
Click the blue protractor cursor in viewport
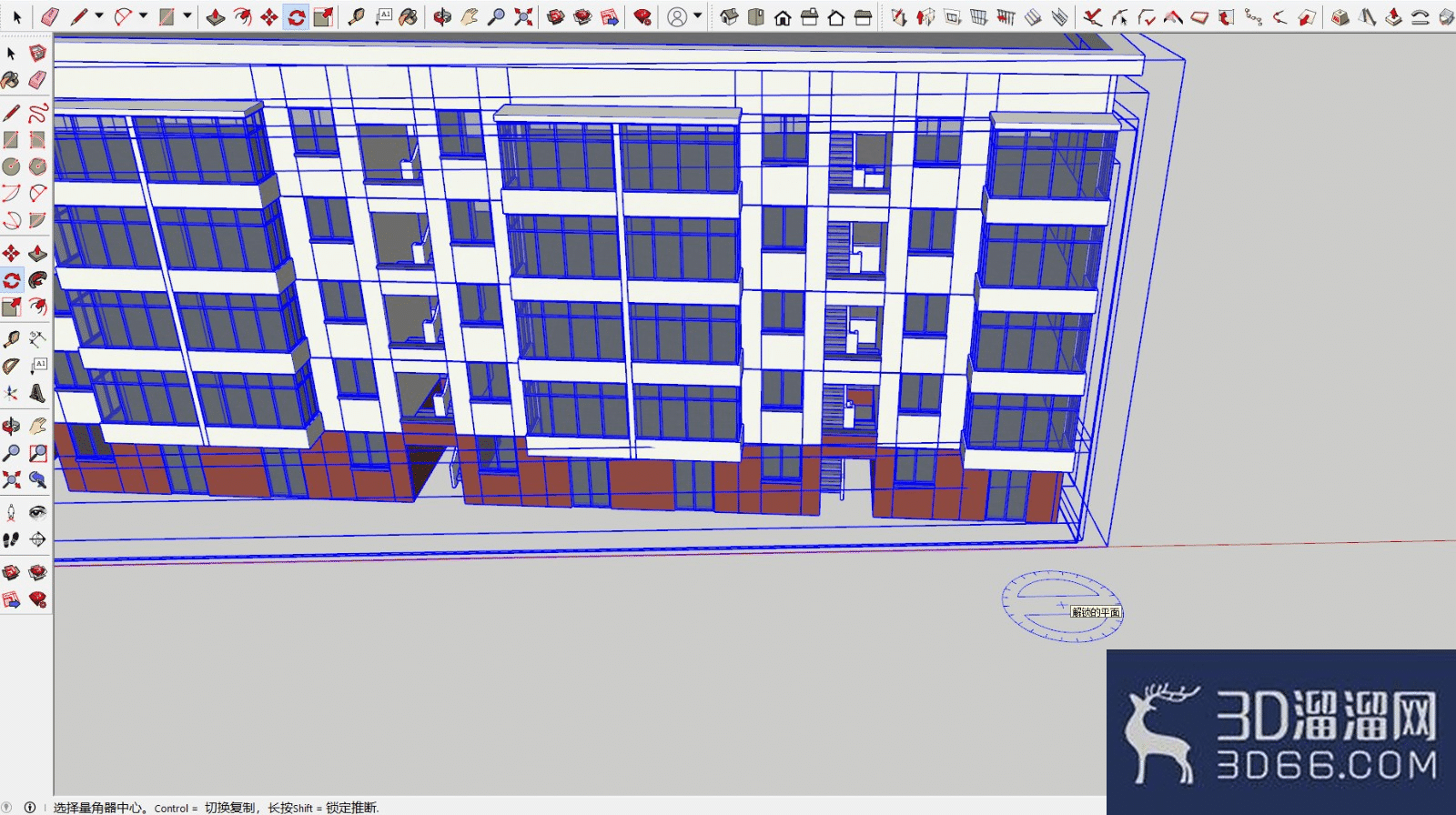click(x=1061, y=605)
